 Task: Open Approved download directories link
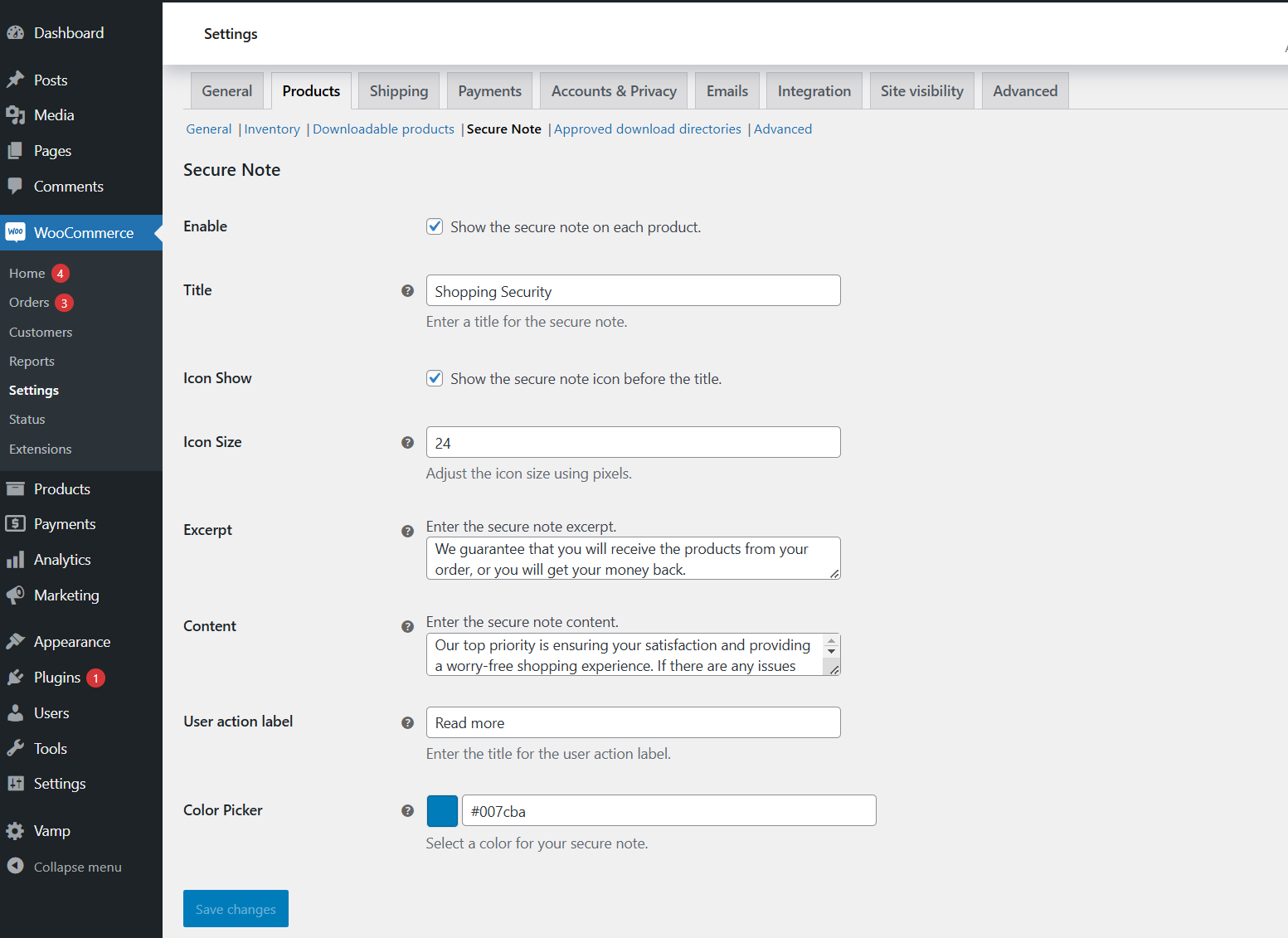[648, 129]
